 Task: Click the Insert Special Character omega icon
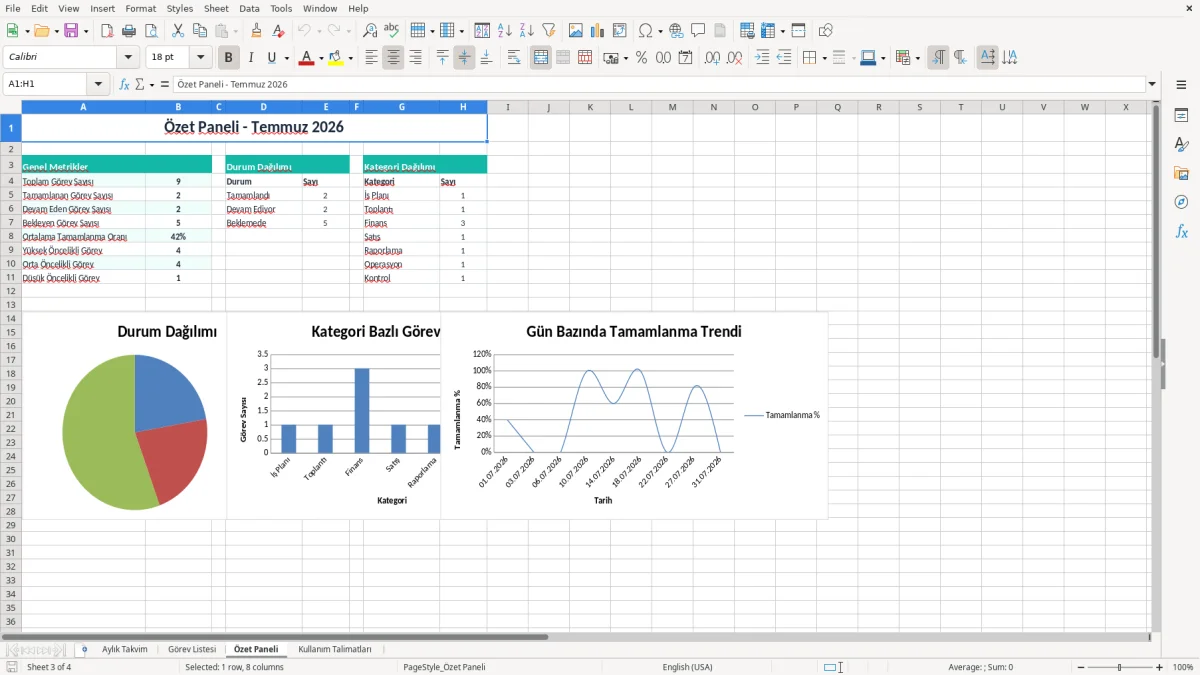[646, 31]
